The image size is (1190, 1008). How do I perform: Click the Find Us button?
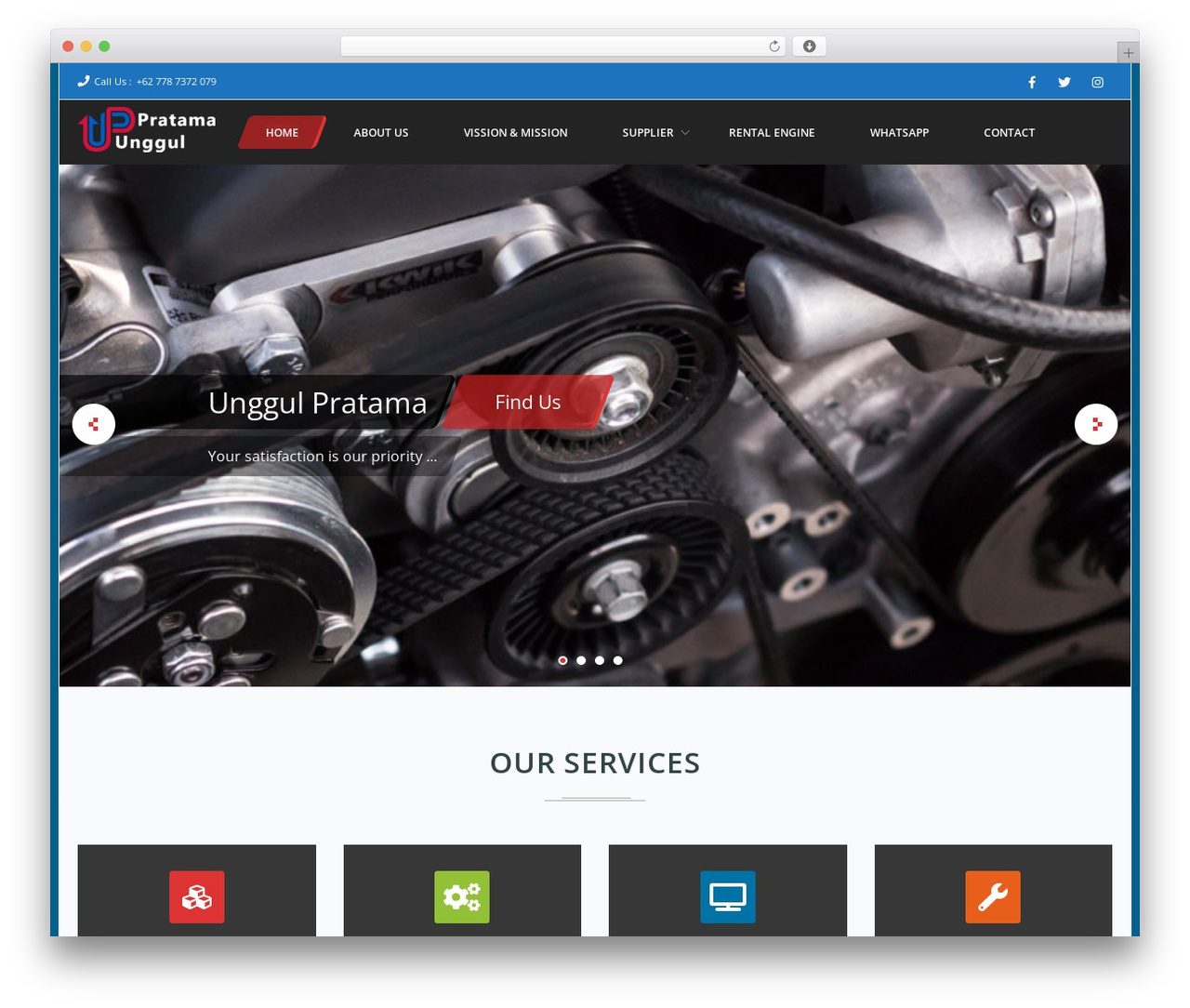[527, 402]
